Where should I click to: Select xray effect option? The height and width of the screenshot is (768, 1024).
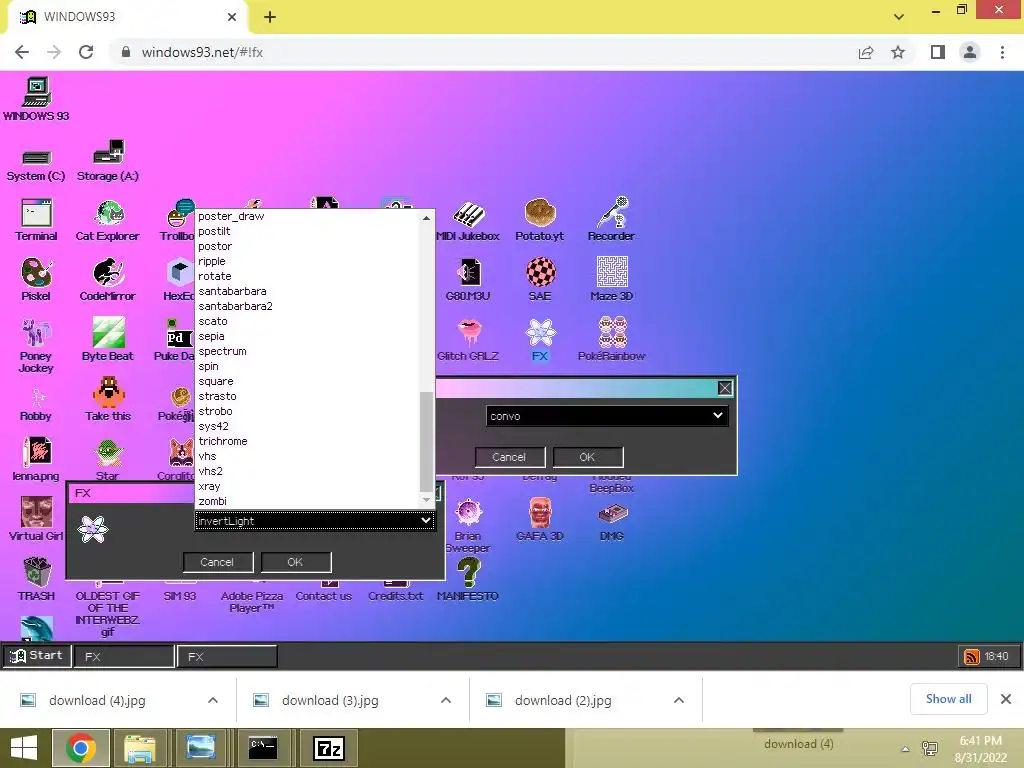209,486
